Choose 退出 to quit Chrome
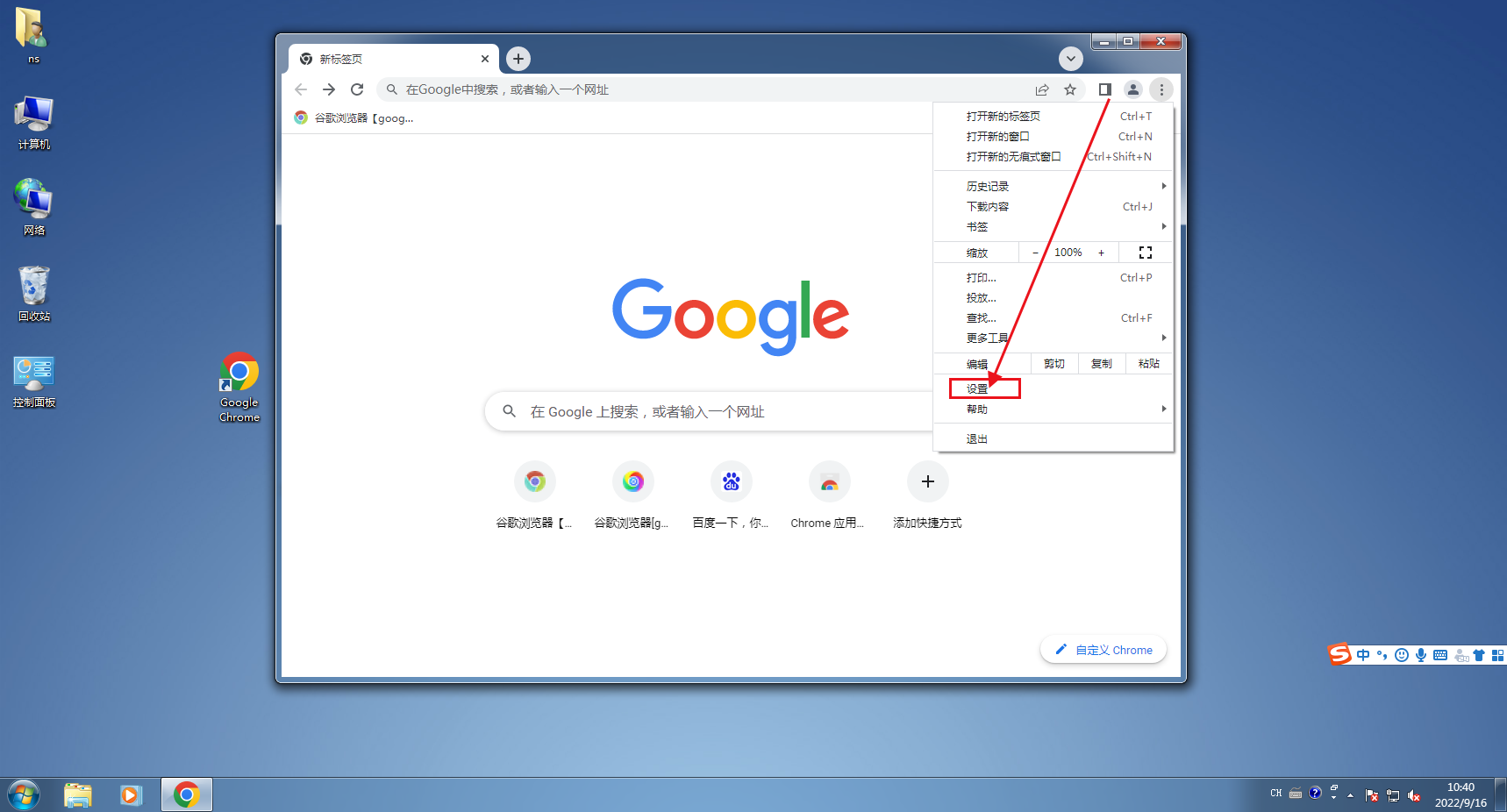 pos(1053,438)
